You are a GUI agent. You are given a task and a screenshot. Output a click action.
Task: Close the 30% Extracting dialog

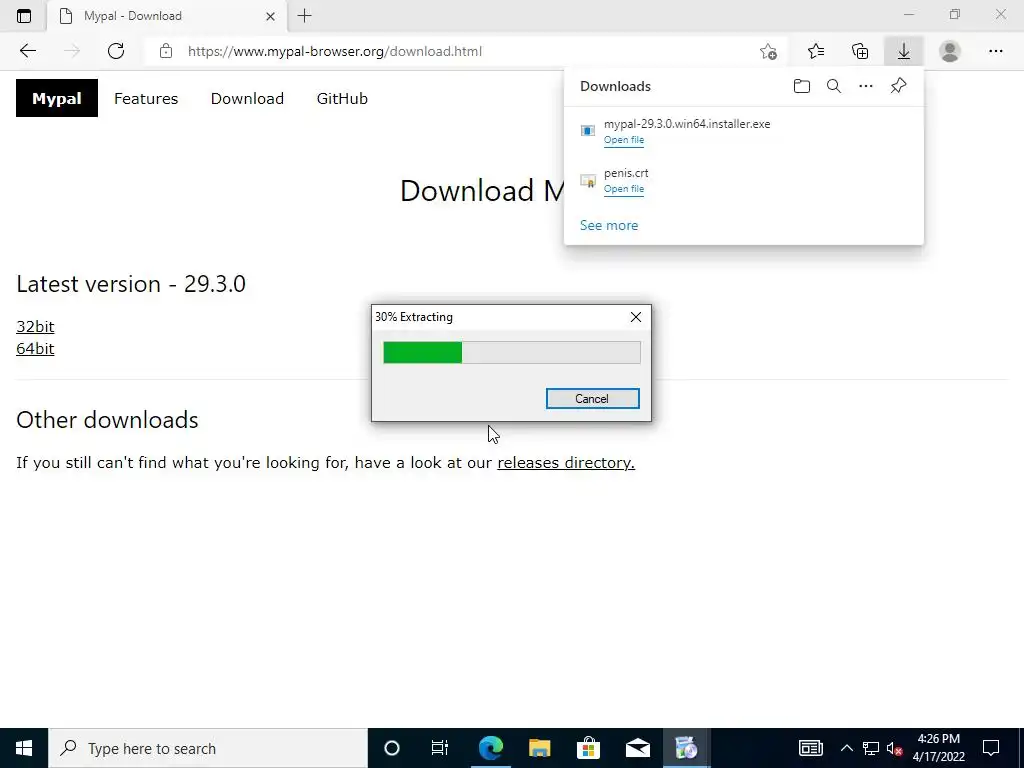coord(635,317)
